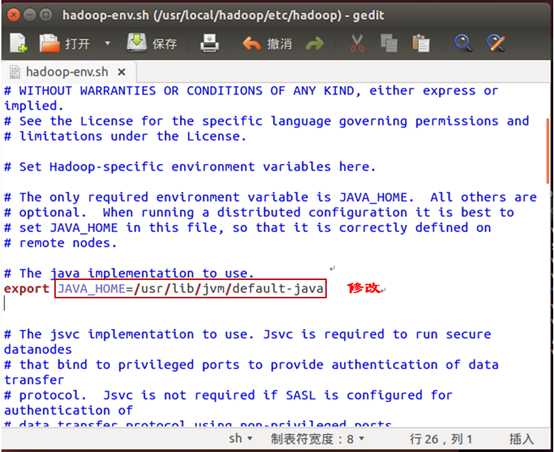Click the 行 26, 列 1 cursor position

(x=441, y=439)
